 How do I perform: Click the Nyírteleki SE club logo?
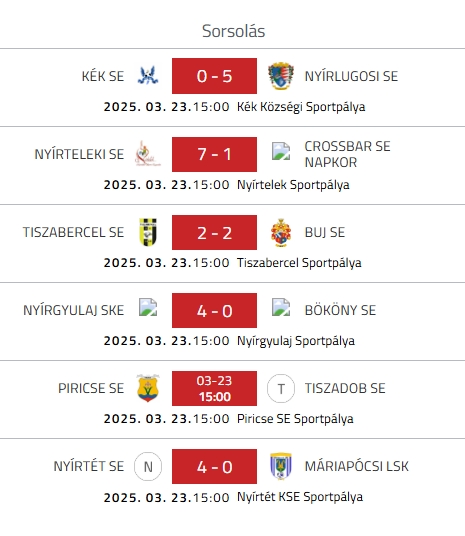coord(147,154)
